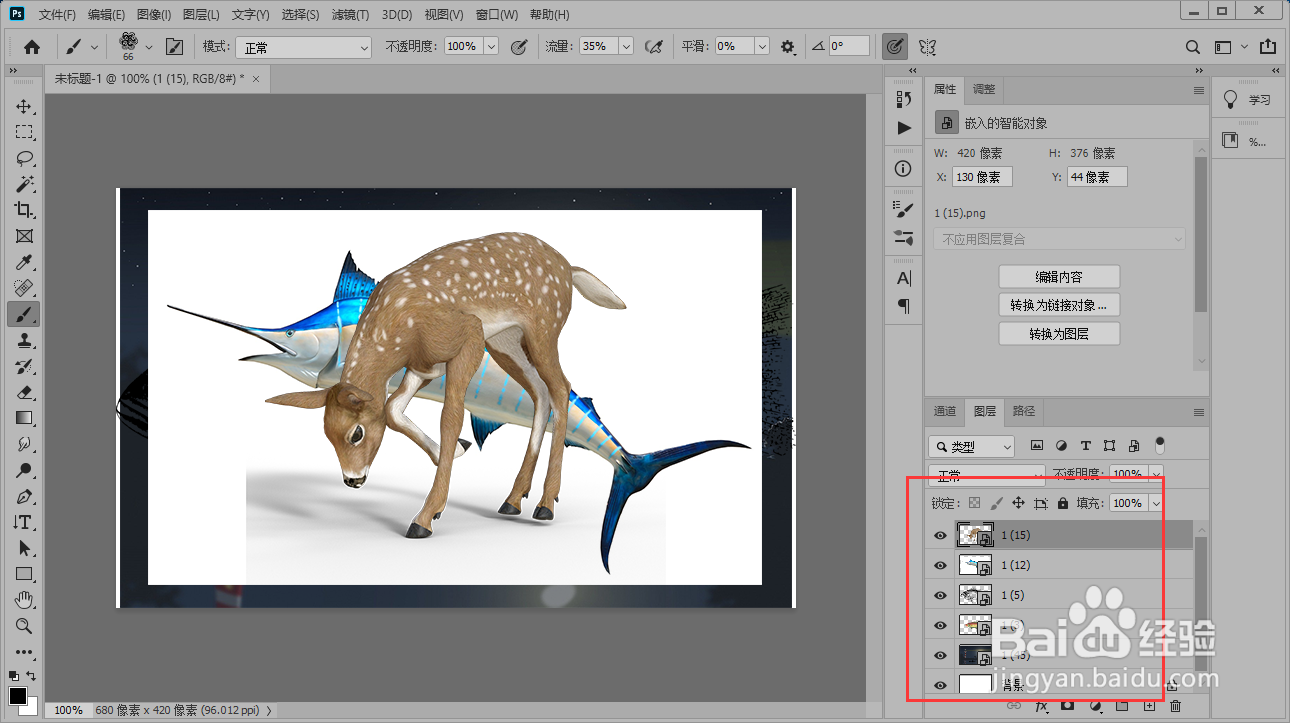The image size is (1290, 723).
Task: Open the layer filter type dropdown
Action: tap(971, 447)
